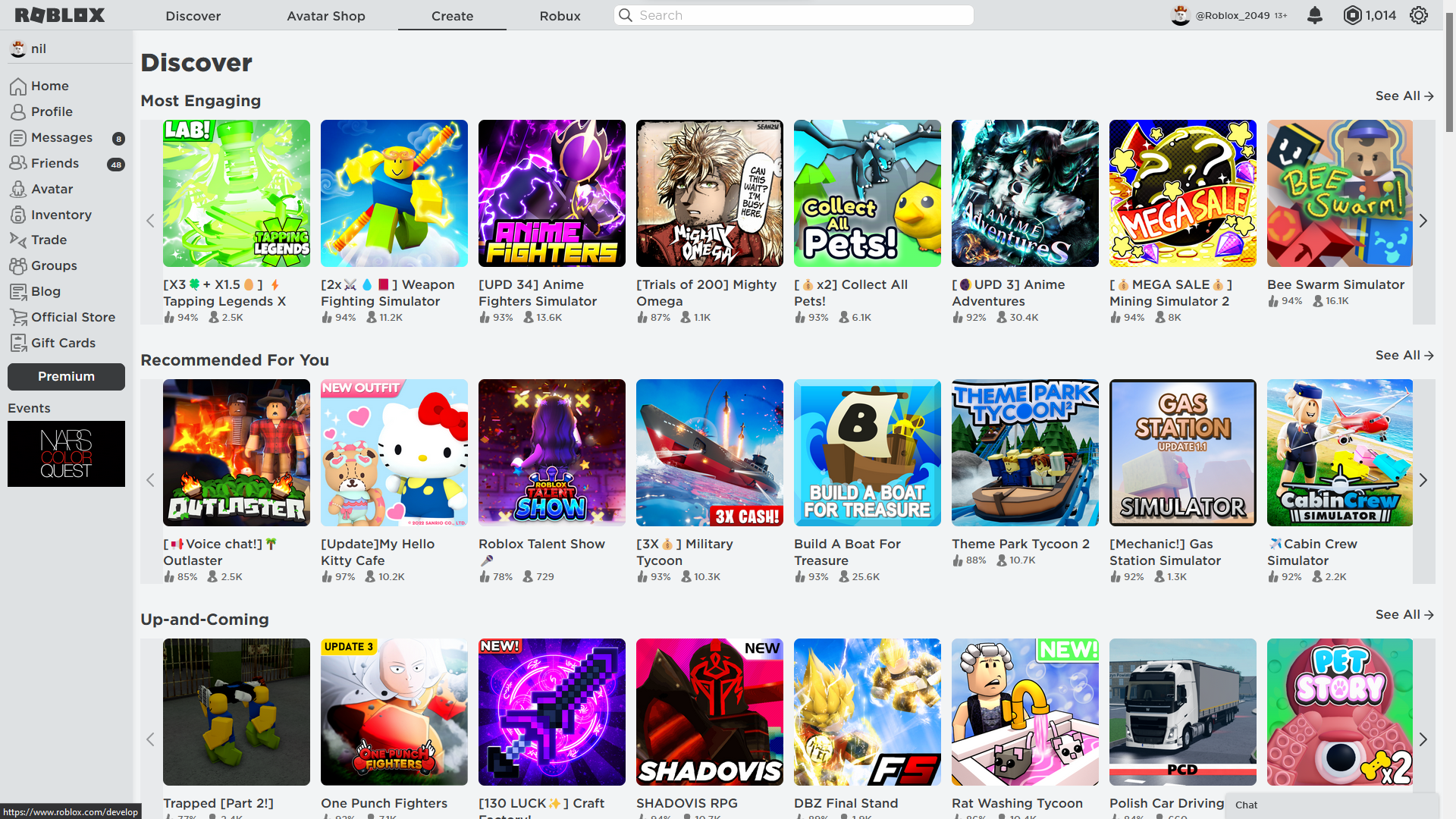The width and height of the screenshot is (1456, 819).
Task: Open Outlaster game thumbnail
Action: [x=237, y=453]
